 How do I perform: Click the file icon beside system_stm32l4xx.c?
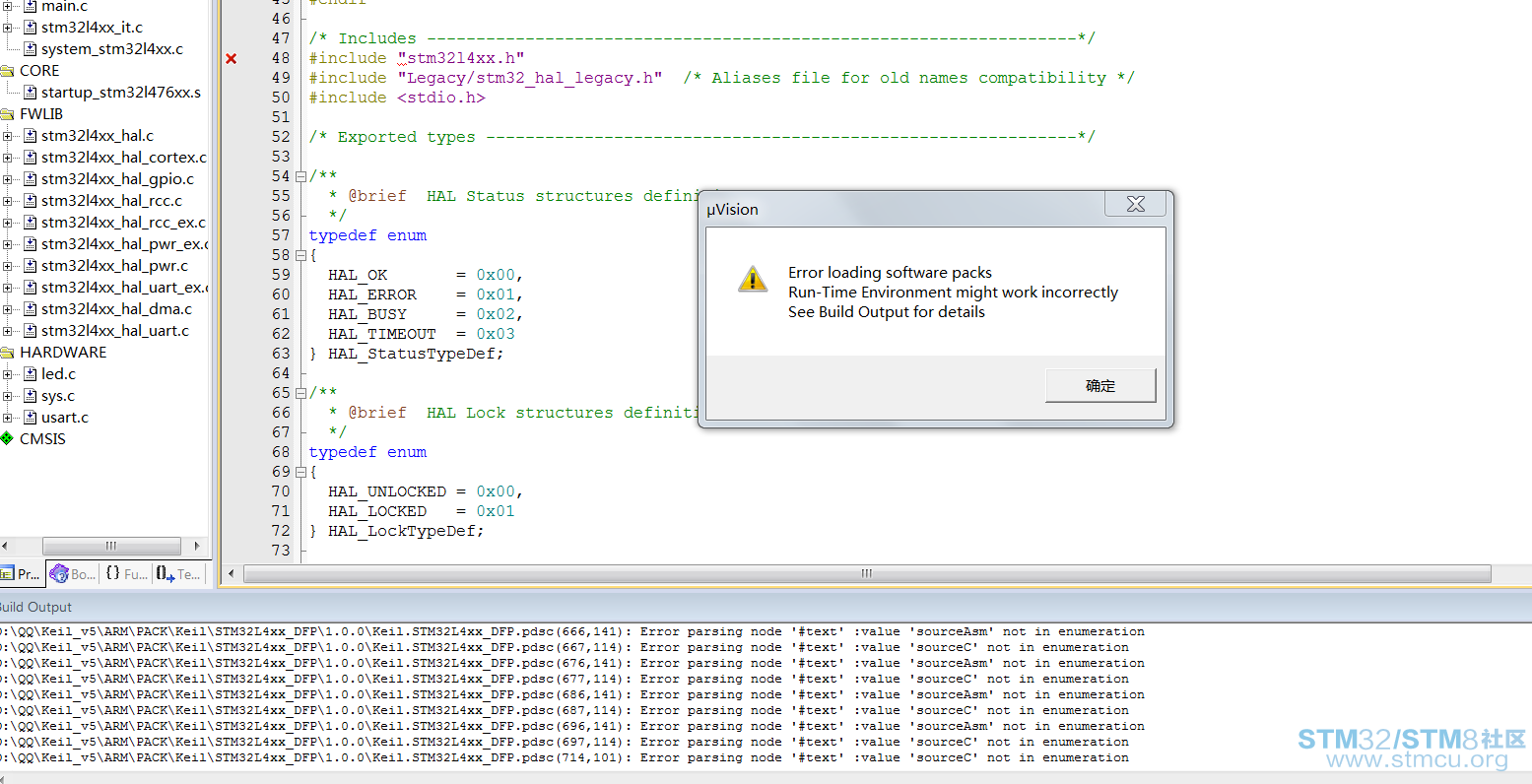pyautogui.click(x=31, y=49)
